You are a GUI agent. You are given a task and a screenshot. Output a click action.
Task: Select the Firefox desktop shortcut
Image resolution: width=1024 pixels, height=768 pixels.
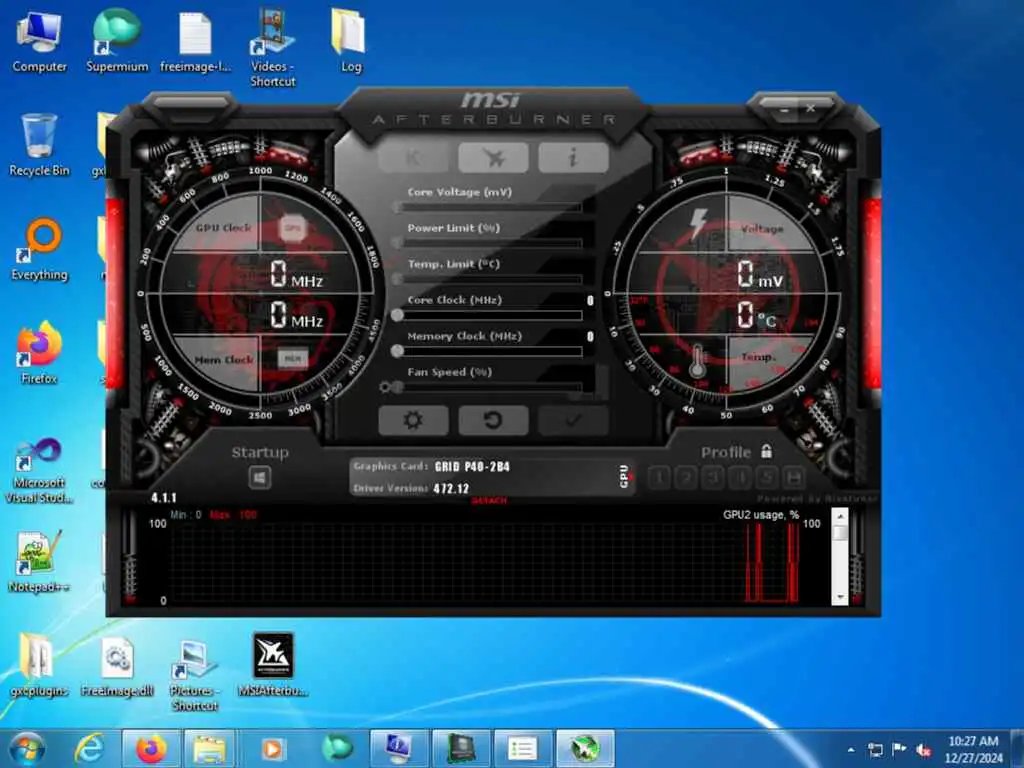pos(39,353)
